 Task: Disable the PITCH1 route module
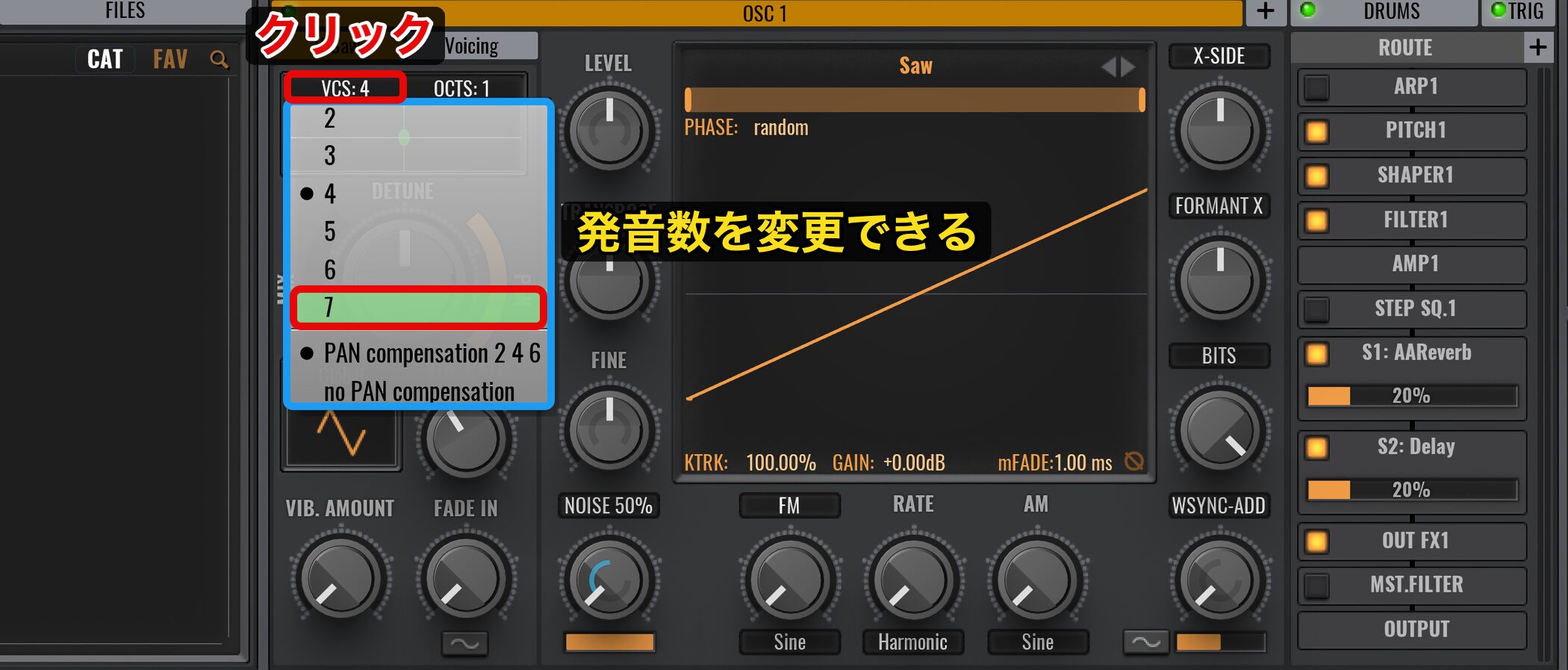pos(1316,131)
